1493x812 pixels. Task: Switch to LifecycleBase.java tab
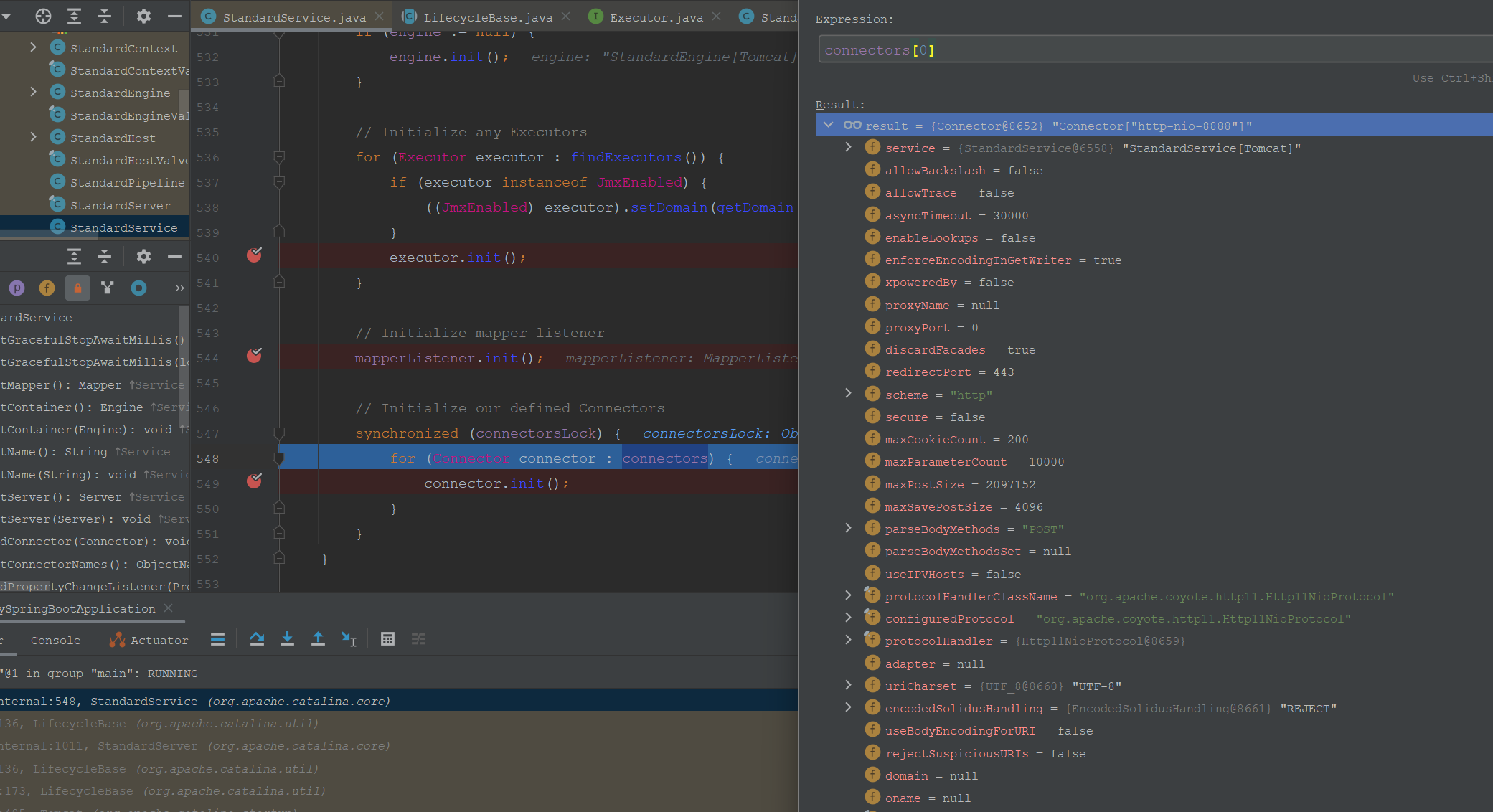[487, 17]
